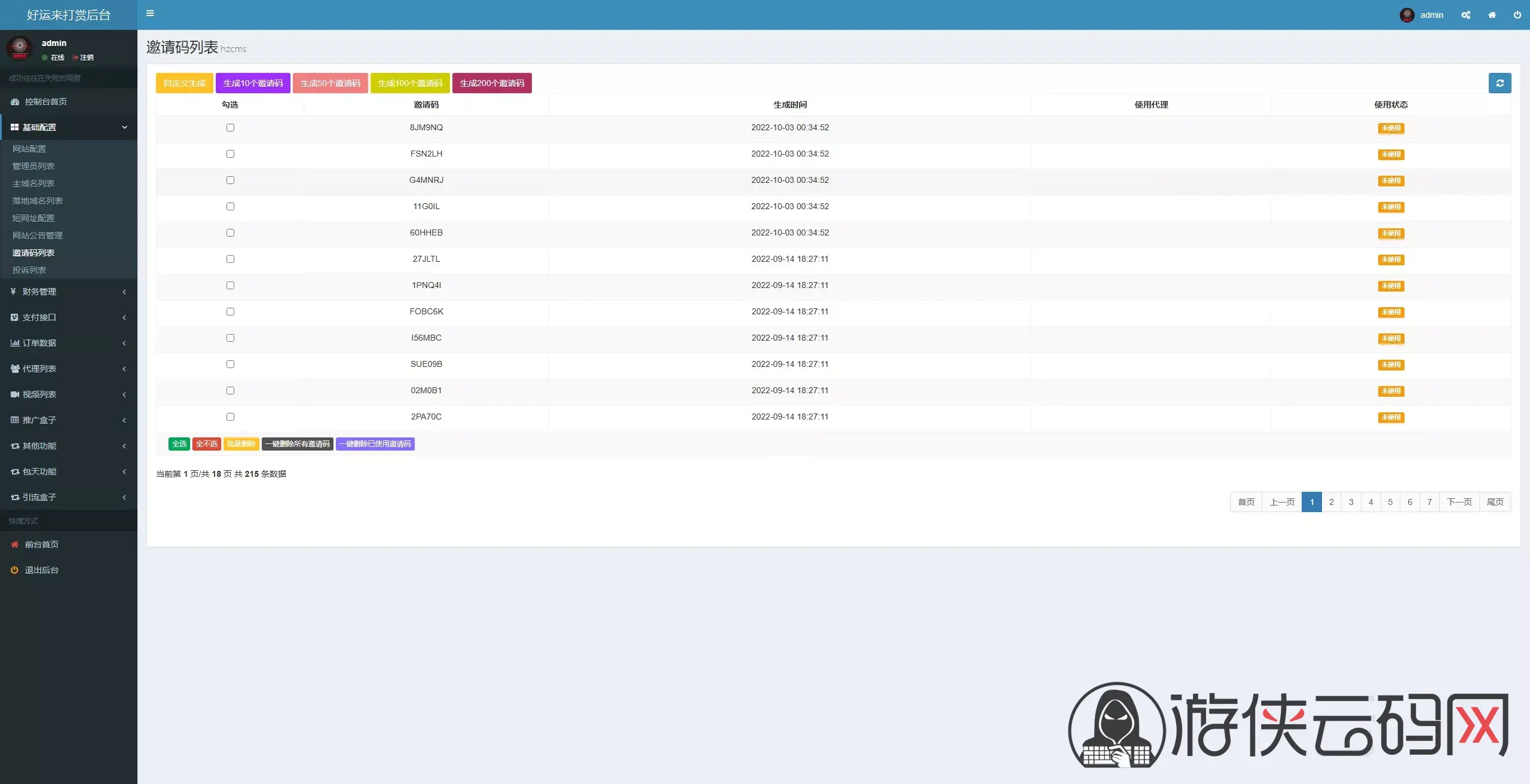
Task: Click the yellow 自定义生成 button
Action: (184, 83)
